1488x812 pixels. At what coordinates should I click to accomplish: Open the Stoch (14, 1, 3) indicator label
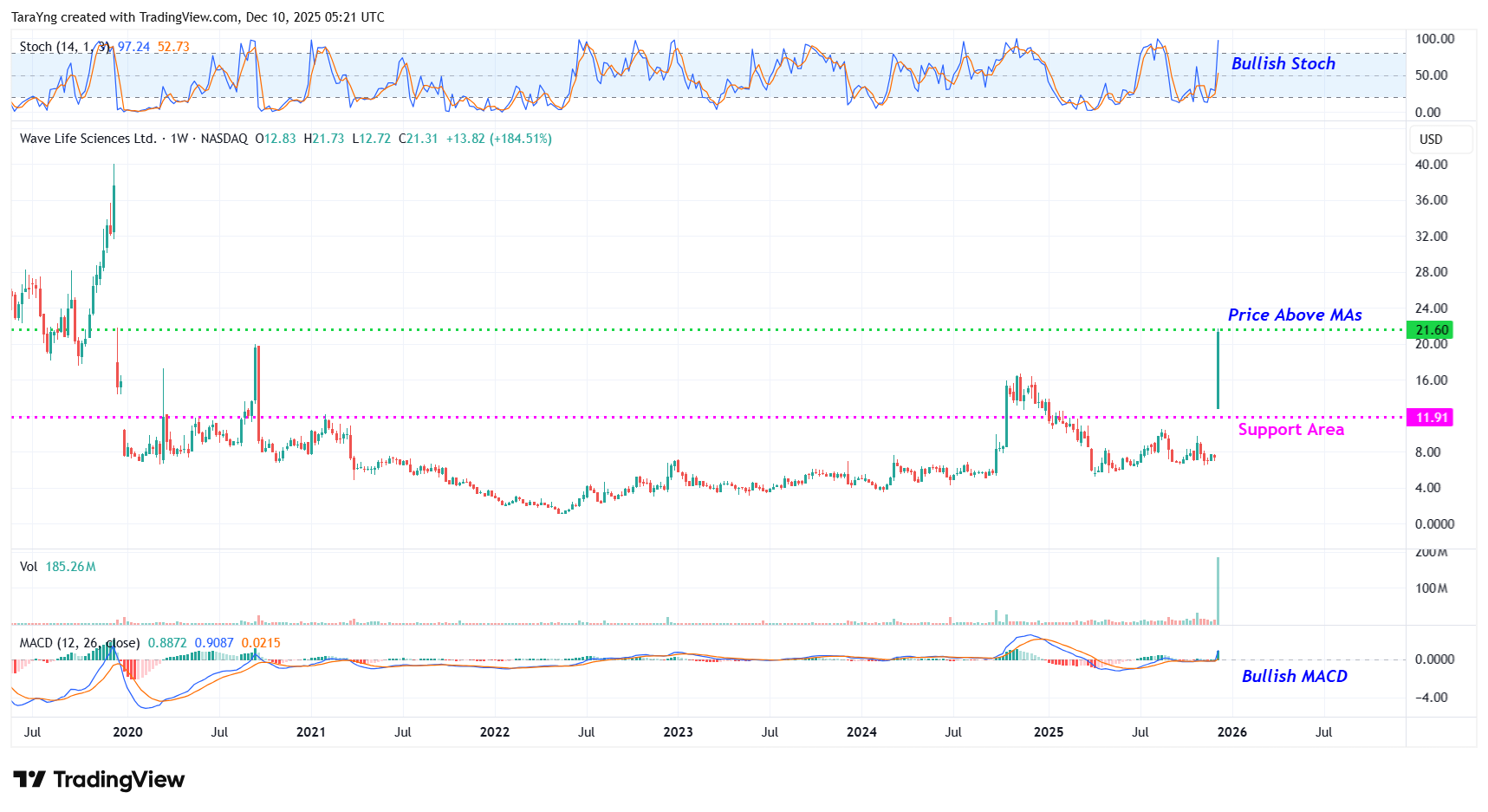pyautogui.click(x=66, y=47)
